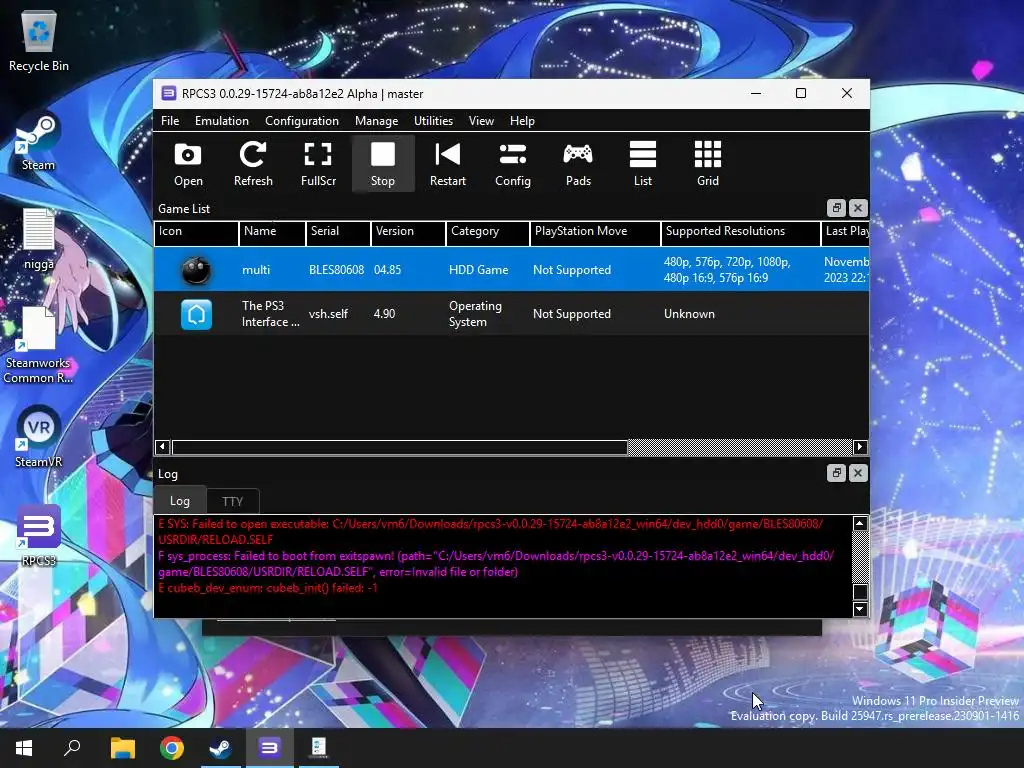Screen dimensions: 1024x768
Task: Open the Help menu
Action: [522, 121]
